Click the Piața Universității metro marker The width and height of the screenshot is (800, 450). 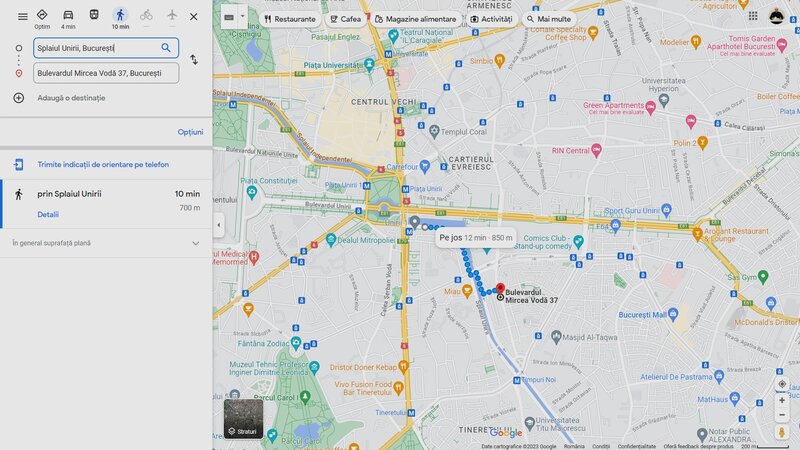[x=369, y=64]
